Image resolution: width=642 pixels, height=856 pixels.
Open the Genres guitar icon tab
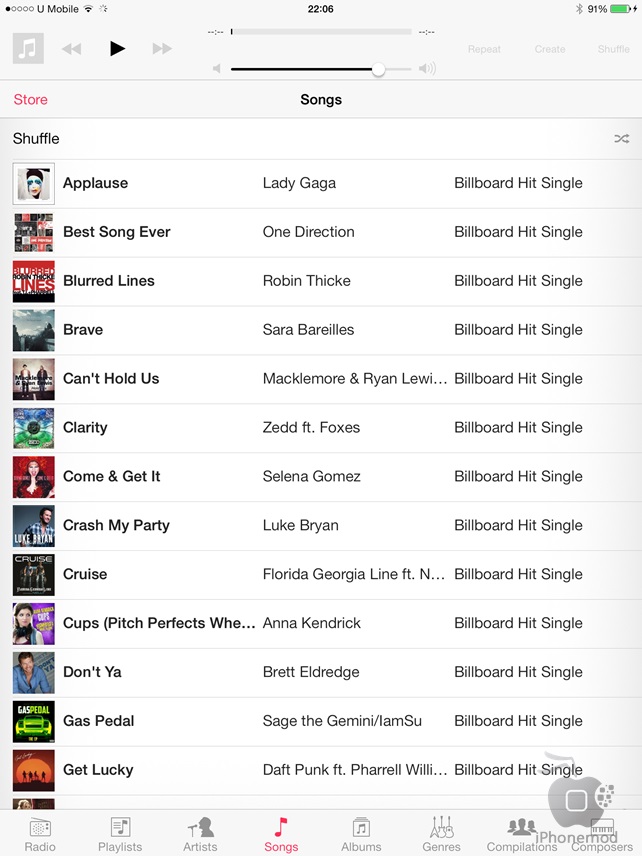[x=441, y=834]
